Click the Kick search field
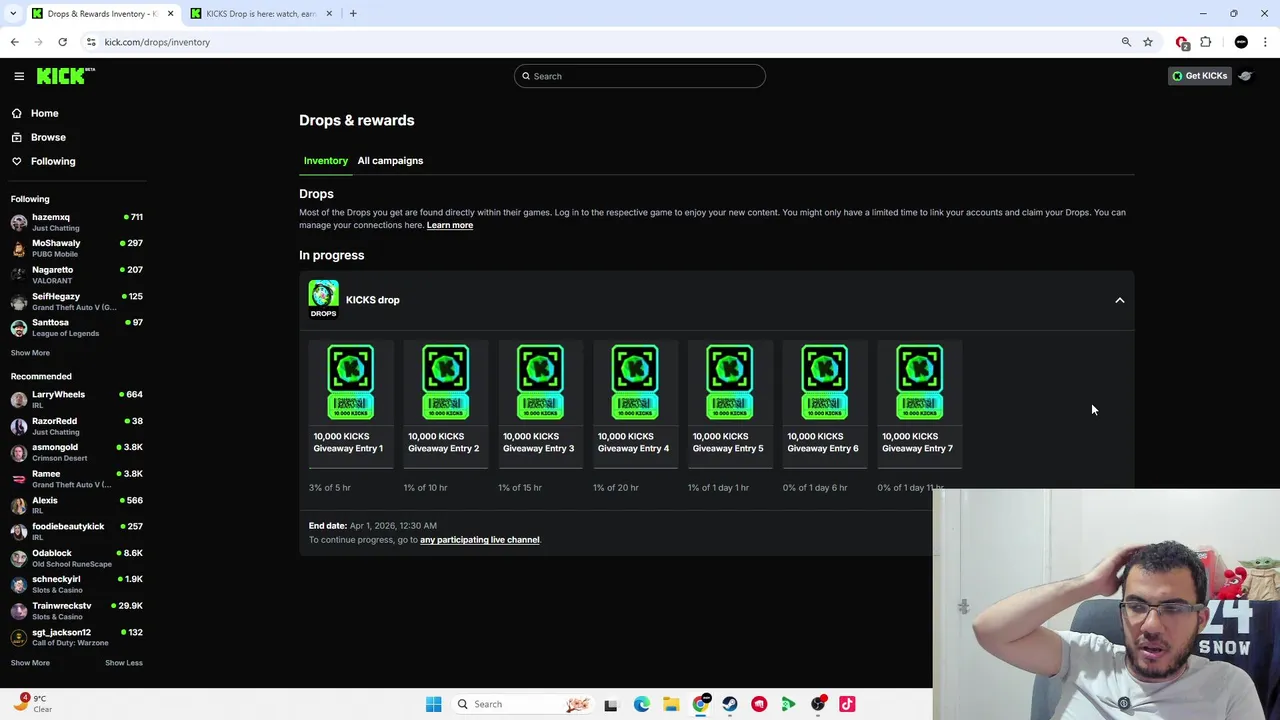1280x720 pixels. (x=640, y=76)
